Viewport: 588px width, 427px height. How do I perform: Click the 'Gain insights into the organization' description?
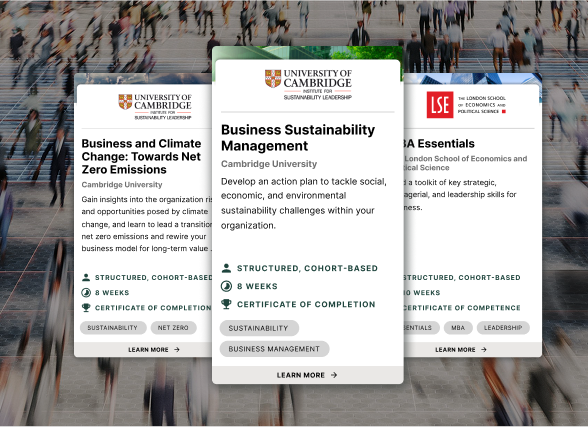pyautogui.click(x=147, y=224)
